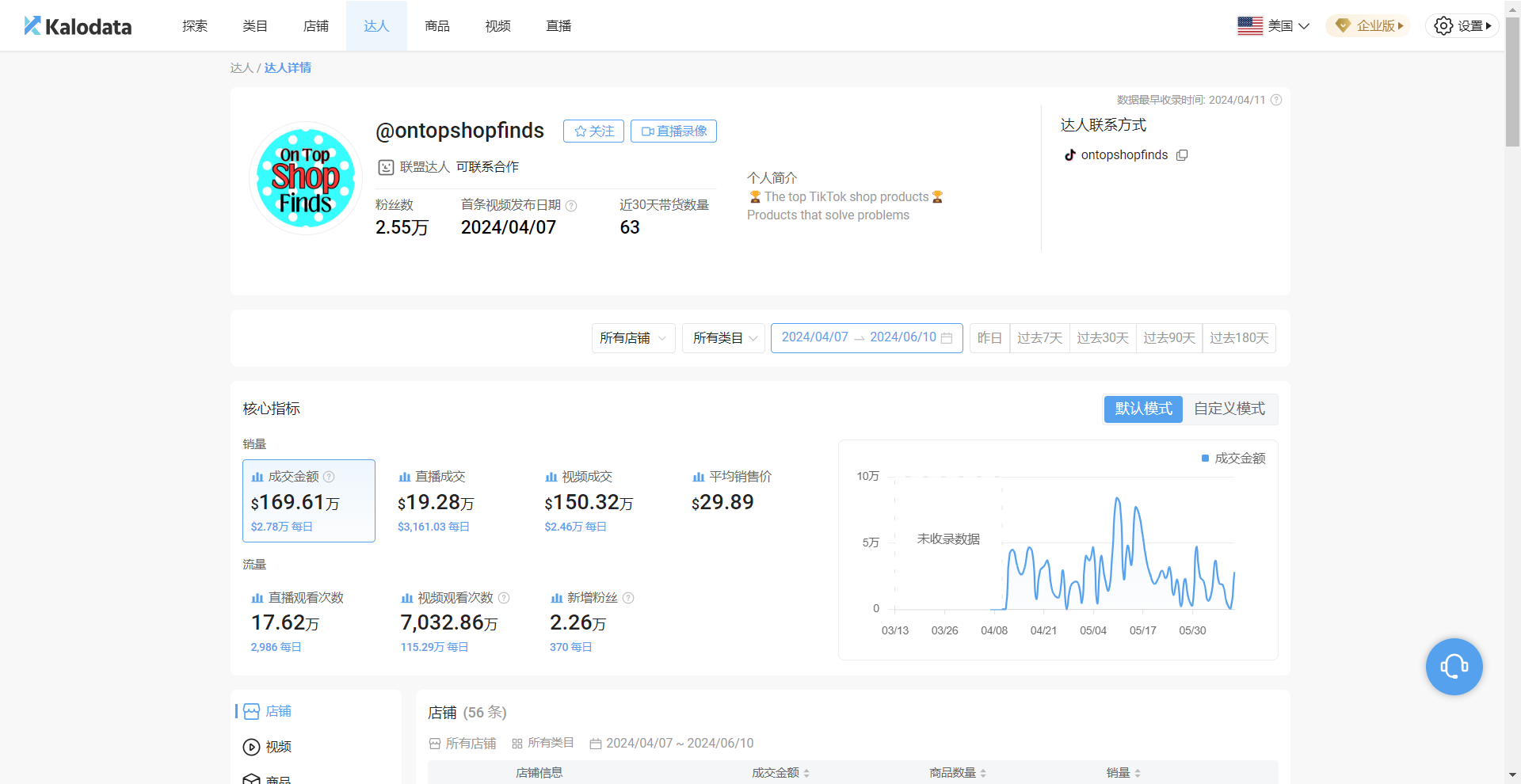Click the Kalodata logo
The height and width of the screenshot is (784, 1521).
click(78, 26)
